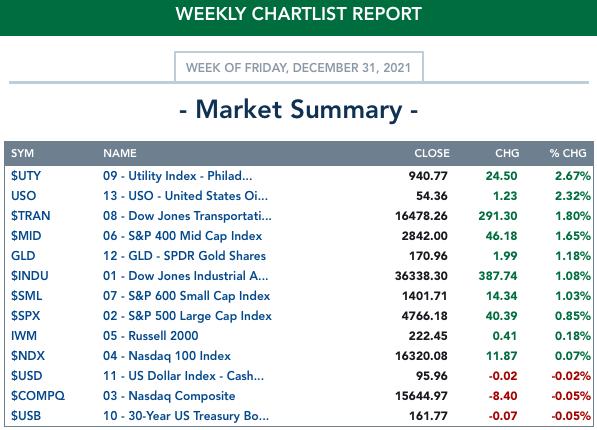Click the CLOSE column header
597x430 pixels.
[432, 153]
